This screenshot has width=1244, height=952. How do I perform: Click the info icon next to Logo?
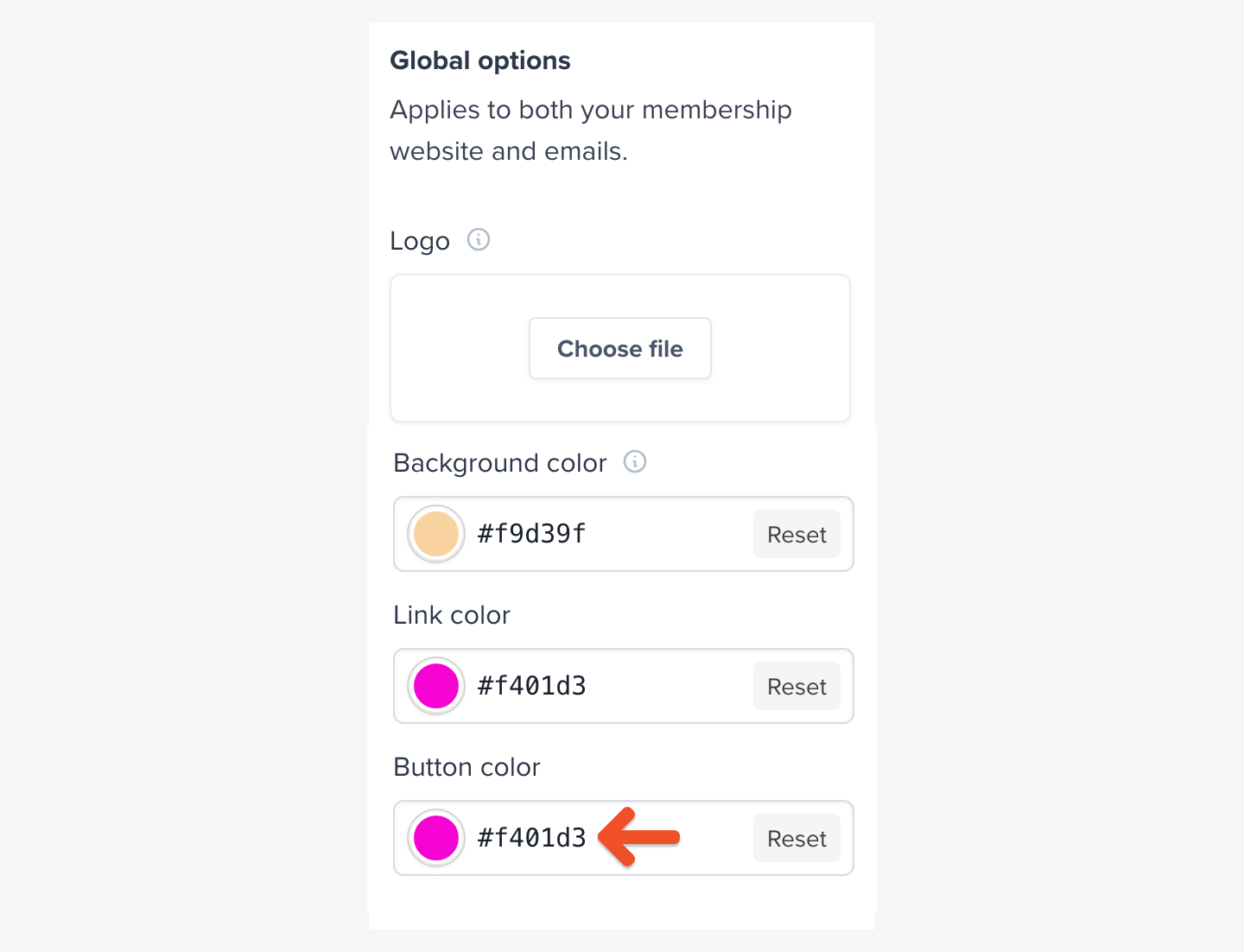click(479, 239)
